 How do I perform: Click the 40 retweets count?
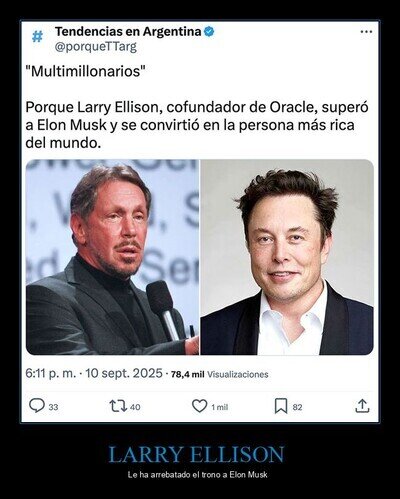135,407
